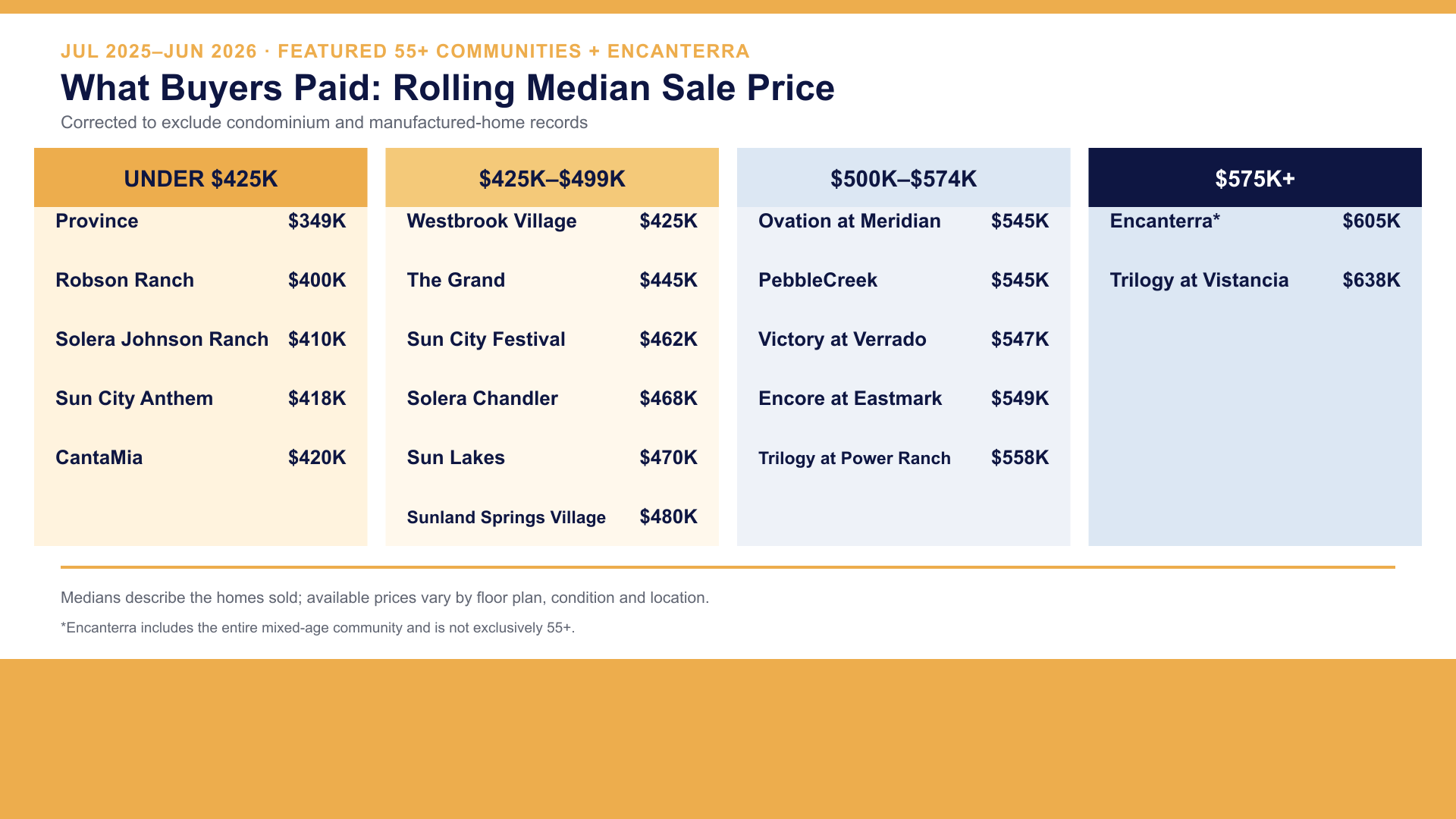Screen dimensions: 1456x819
Task: Click the CantaMia $420K price
Action: pyautogui.click(x=317, y=458)
